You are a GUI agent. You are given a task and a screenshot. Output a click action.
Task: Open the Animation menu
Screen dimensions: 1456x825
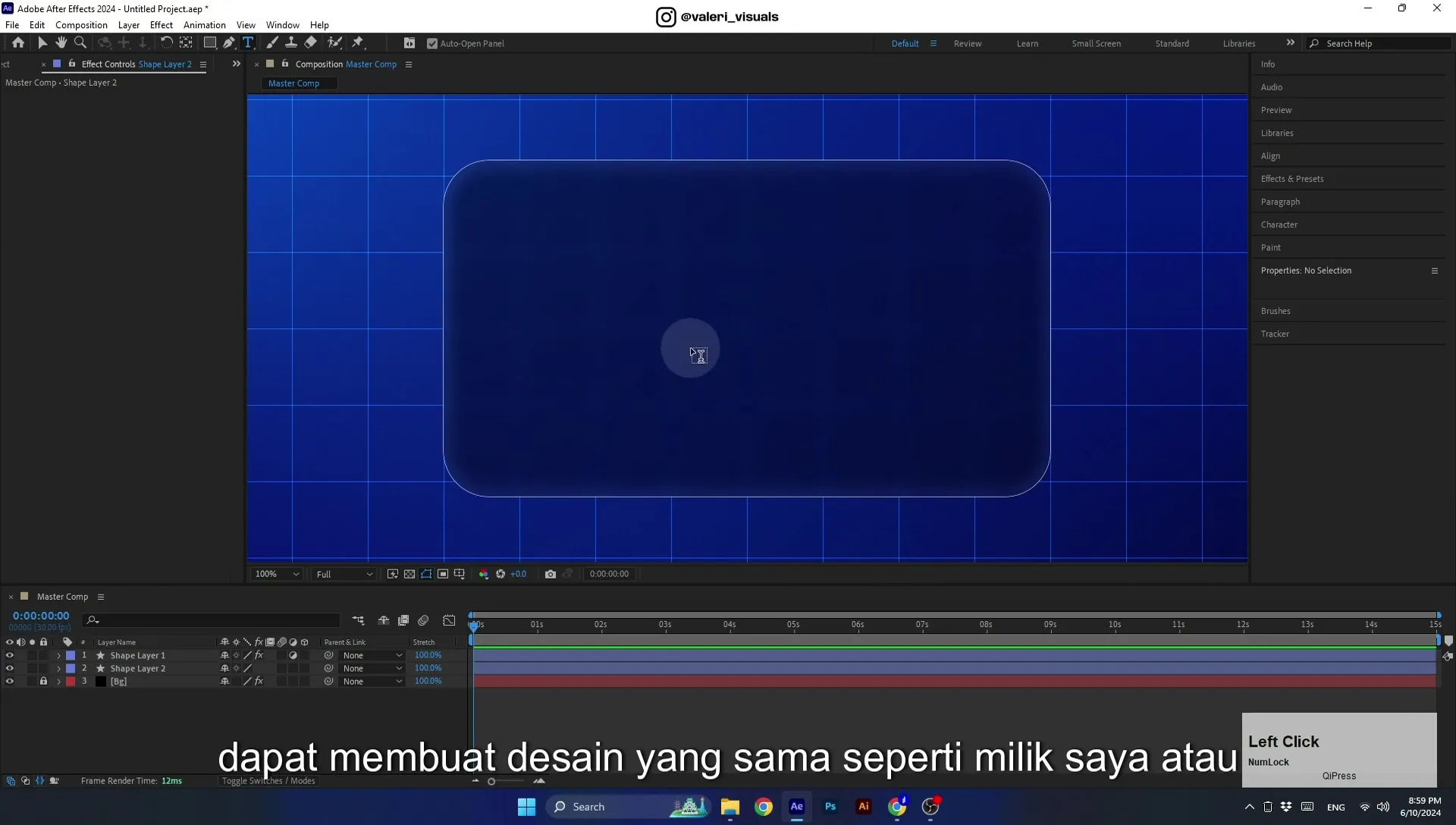(x=204, y=25)
